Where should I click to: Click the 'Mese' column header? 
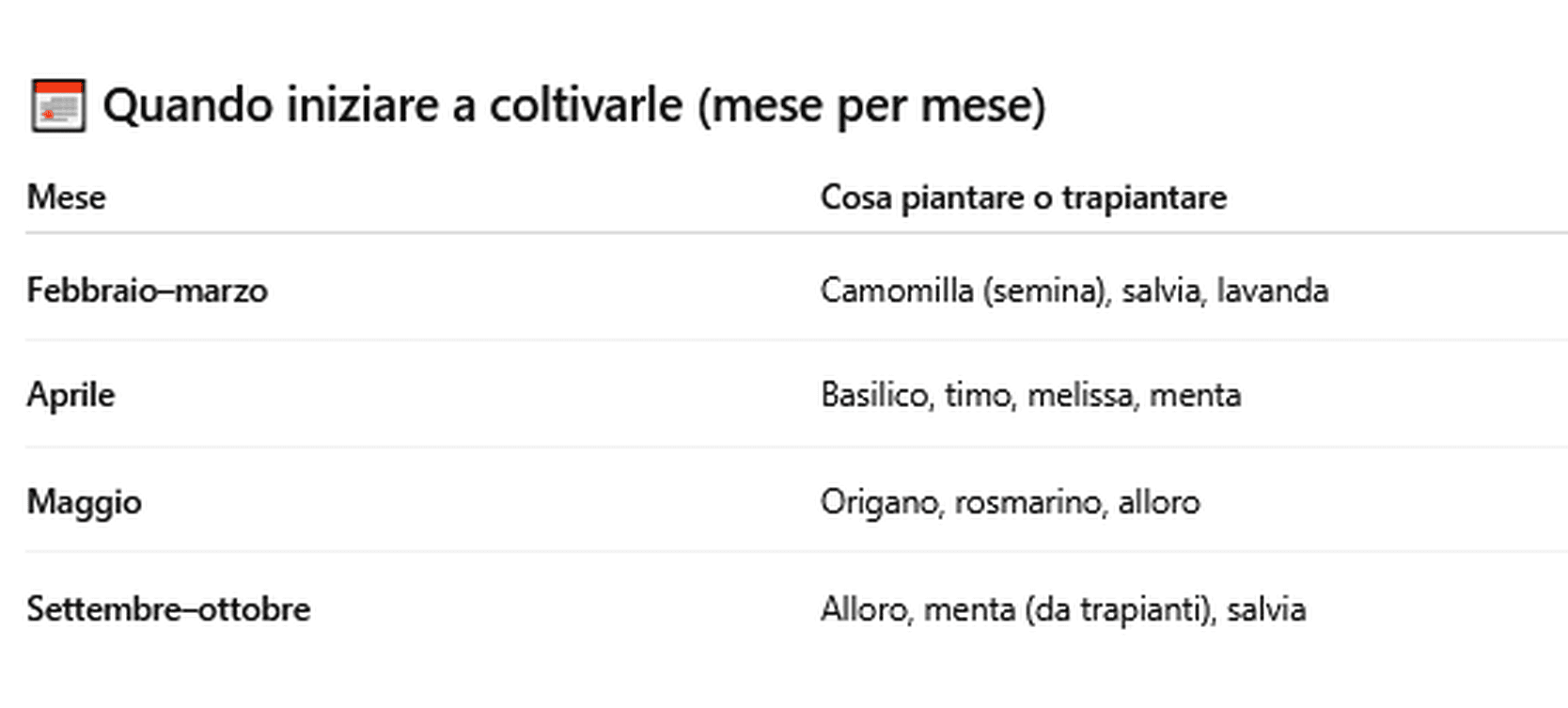coord(66,197)
